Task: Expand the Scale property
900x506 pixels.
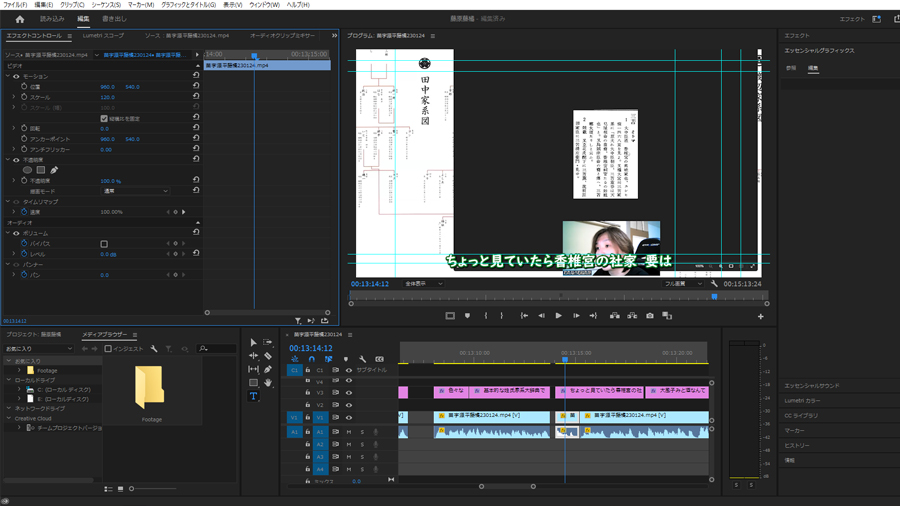Action: 14,97
